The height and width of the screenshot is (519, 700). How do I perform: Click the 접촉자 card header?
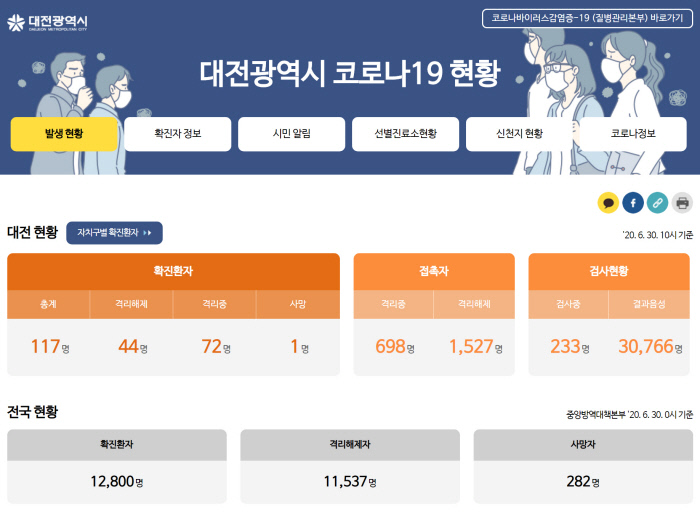434,271
